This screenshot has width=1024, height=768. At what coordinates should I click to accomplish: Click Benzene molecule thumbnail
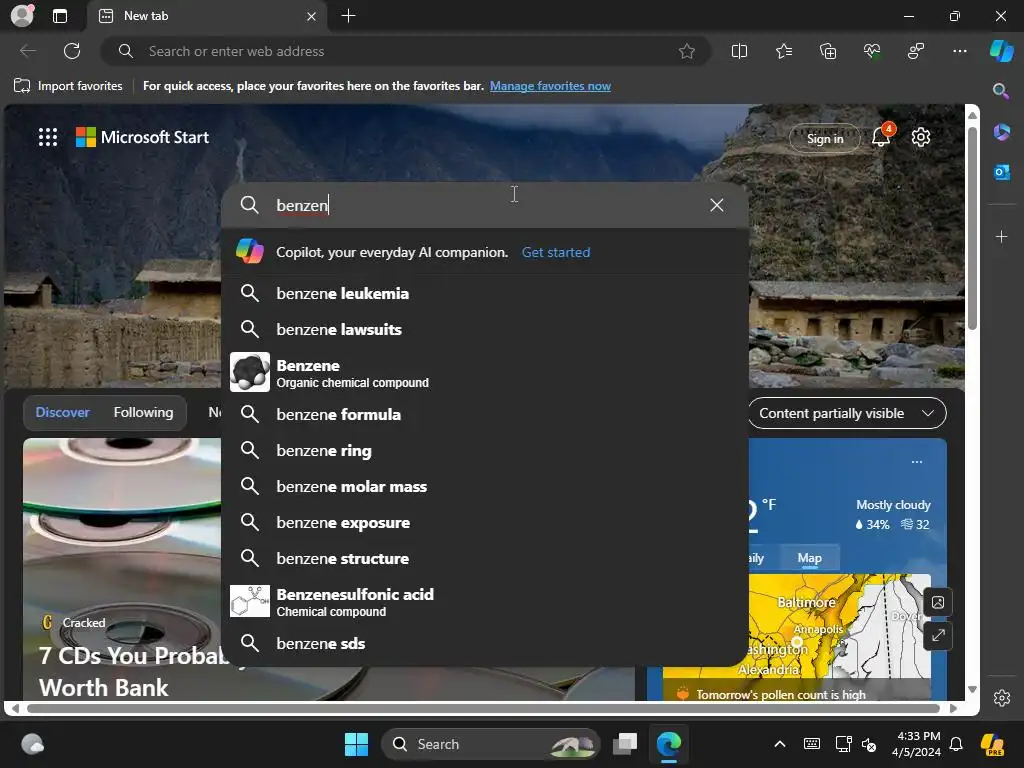point(249,372)
